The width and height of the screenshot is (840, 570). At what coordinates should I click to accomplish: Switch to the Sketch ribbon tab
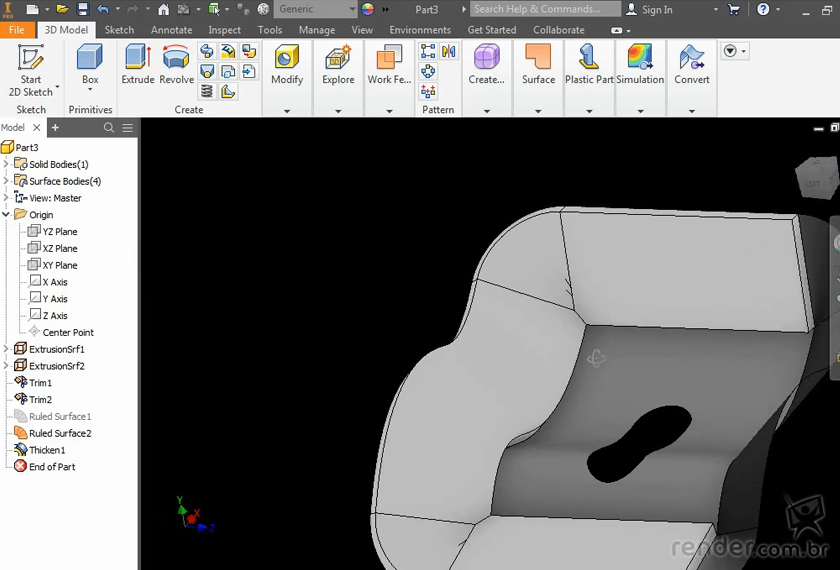click(119, 30)
